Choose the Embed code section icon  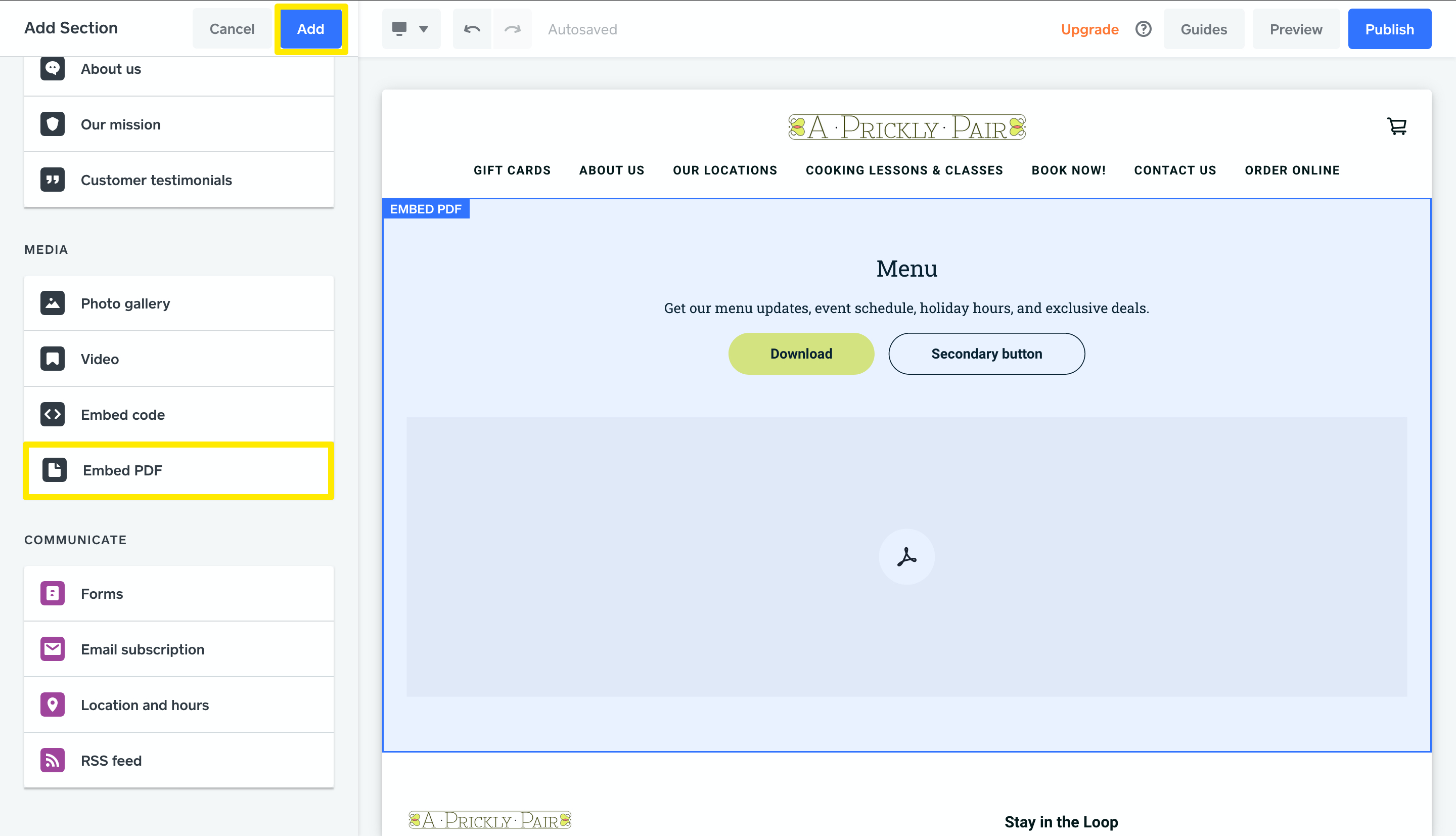[x=52, y=415]
